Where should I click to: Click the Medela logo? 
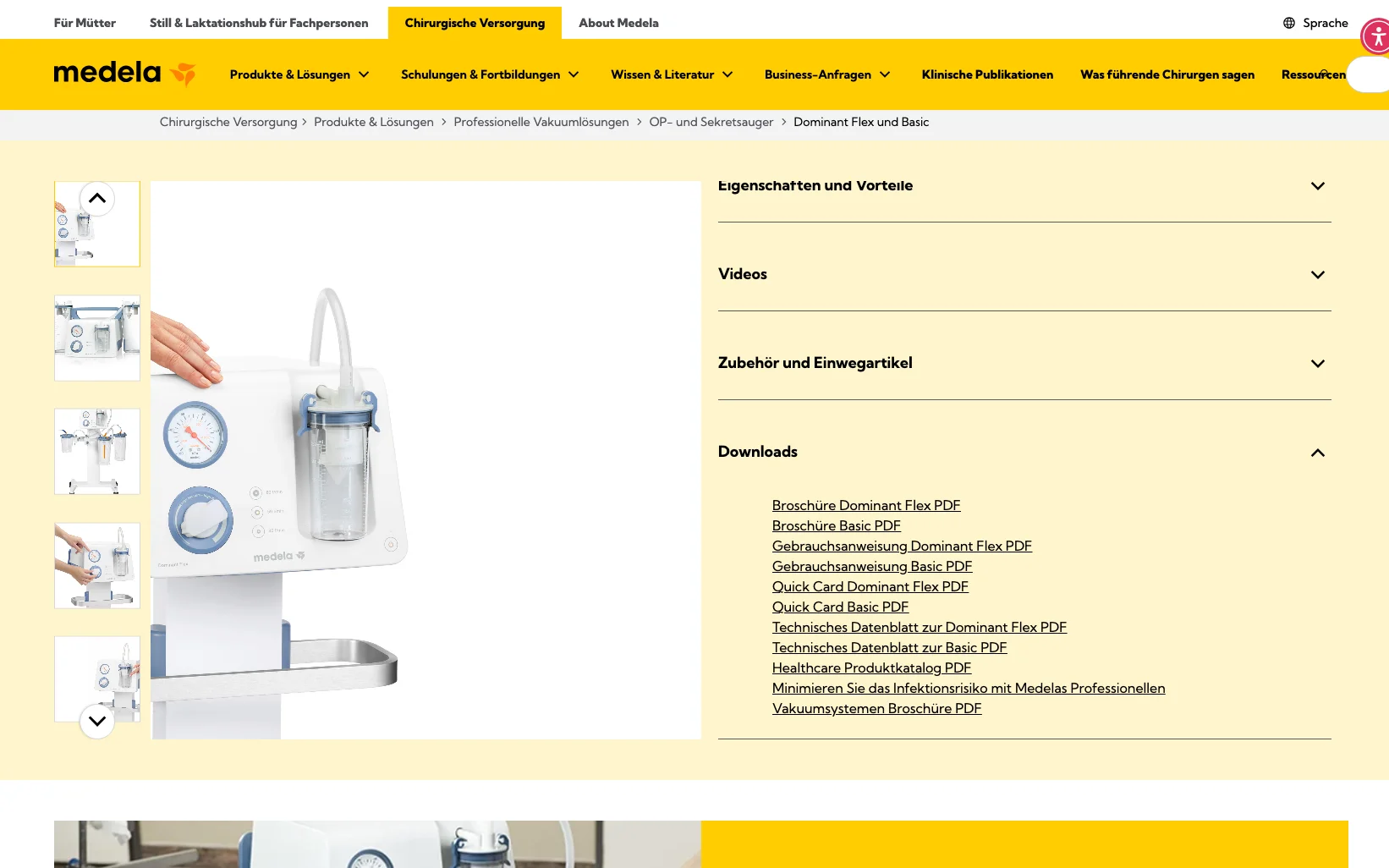click(124, 74)
